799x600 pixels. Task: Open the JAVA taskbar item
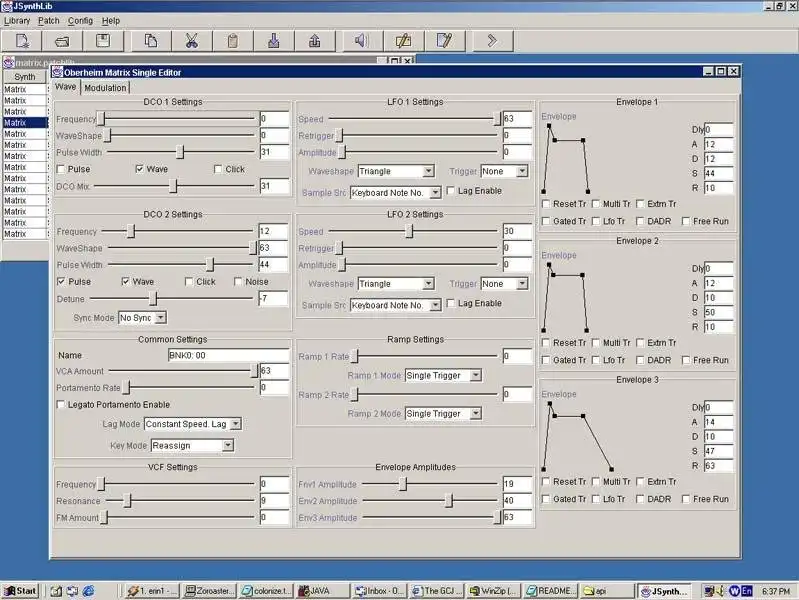tap(323, 591)
